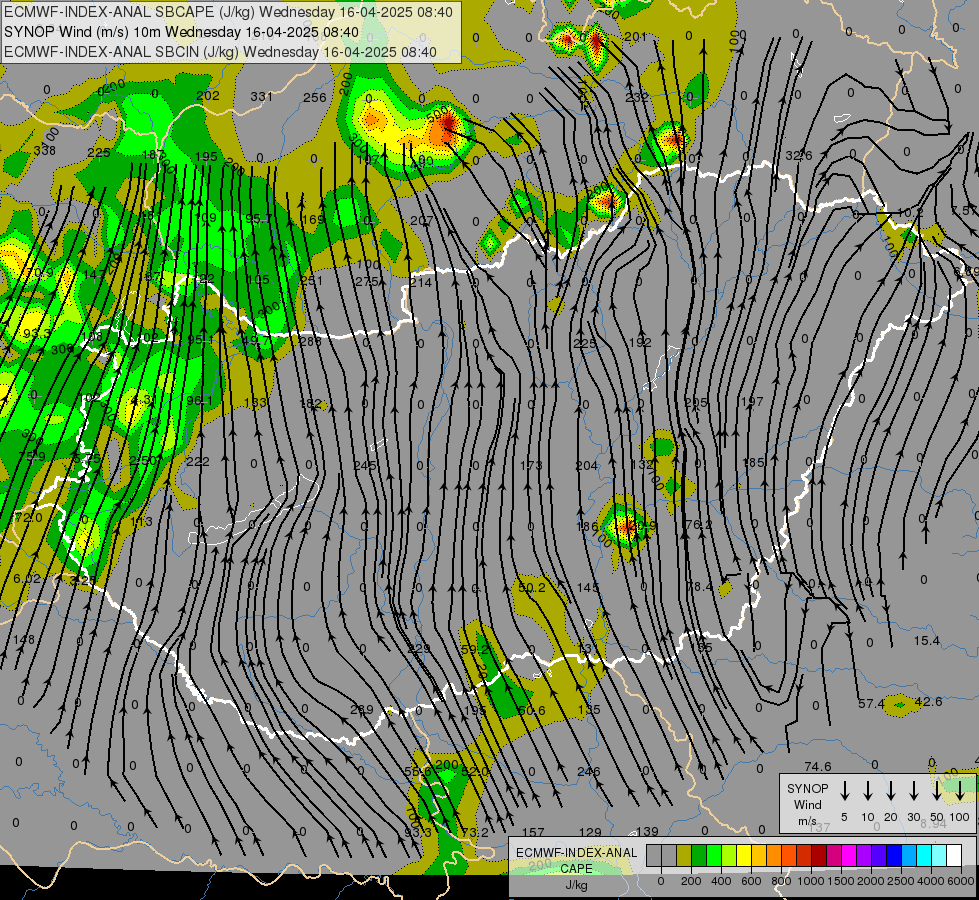This screenshot has width=979, height=900.
Task: Click the 'SYNOP' label in wind legend
Action: [x=807, y=788]
